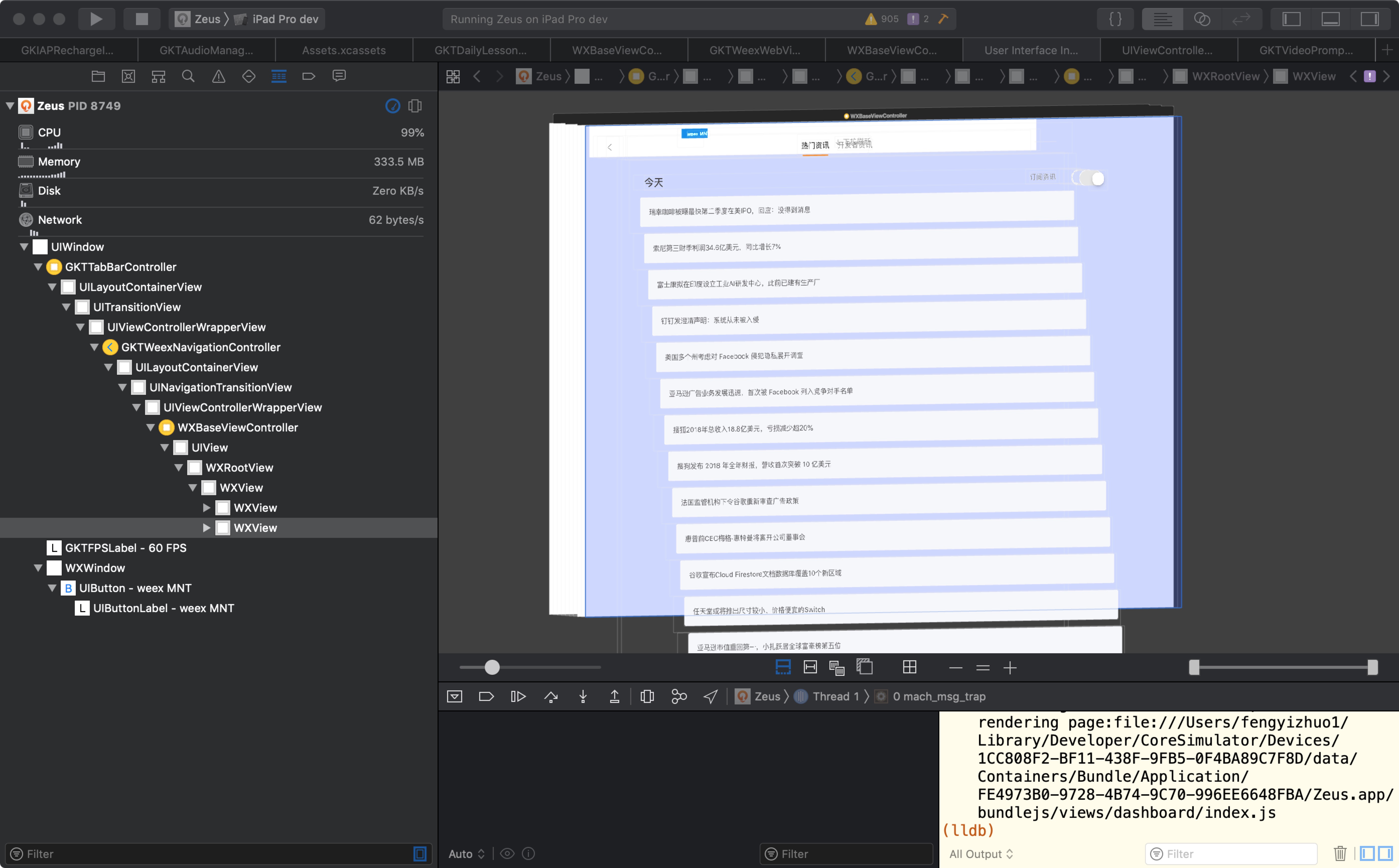This screenshot has width=1399, height=868.
Task: Open the debug navigator tab icon
Action: coord(278,76)
